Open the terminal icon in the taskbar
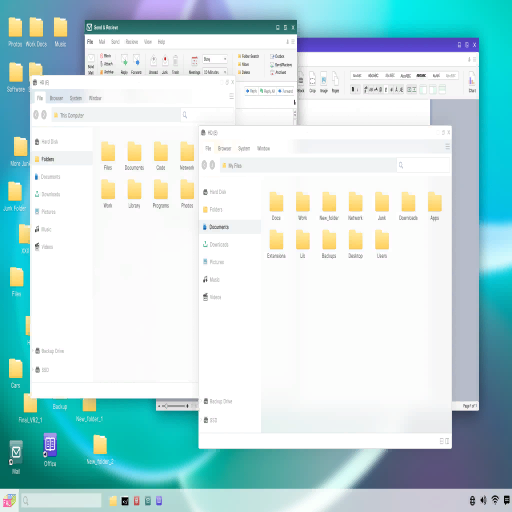Viewport: 512px width, 512px height. (x=125, y=501)
